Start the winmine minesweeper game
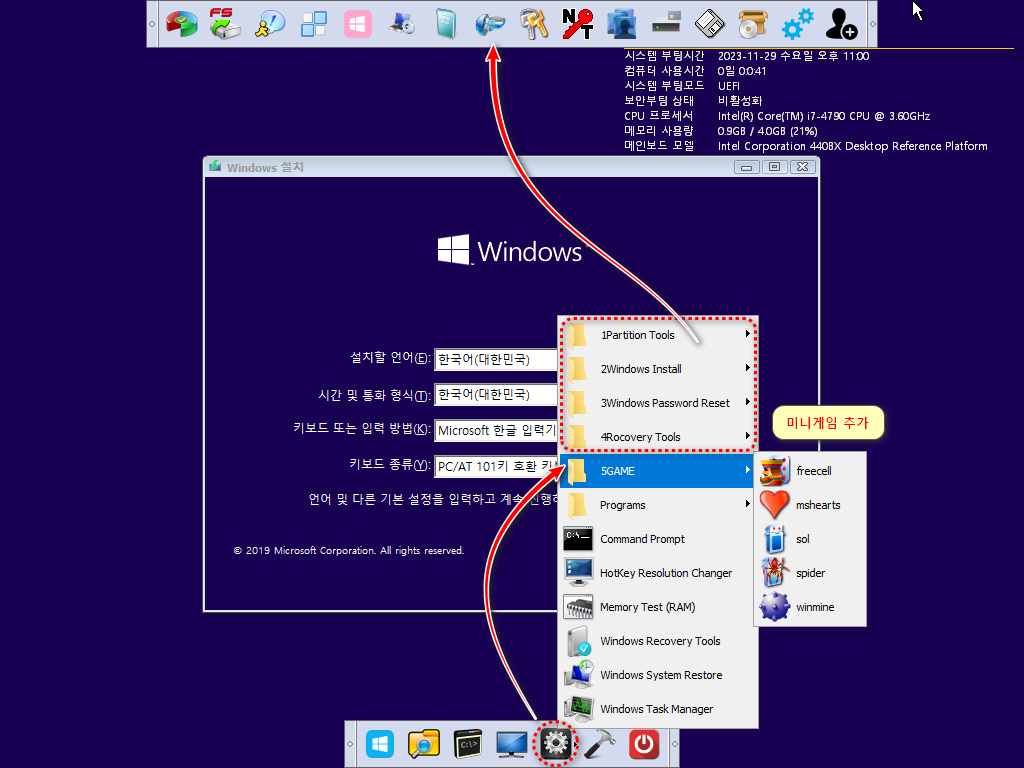Screen dimensions: 1024x768 [810, 607]
